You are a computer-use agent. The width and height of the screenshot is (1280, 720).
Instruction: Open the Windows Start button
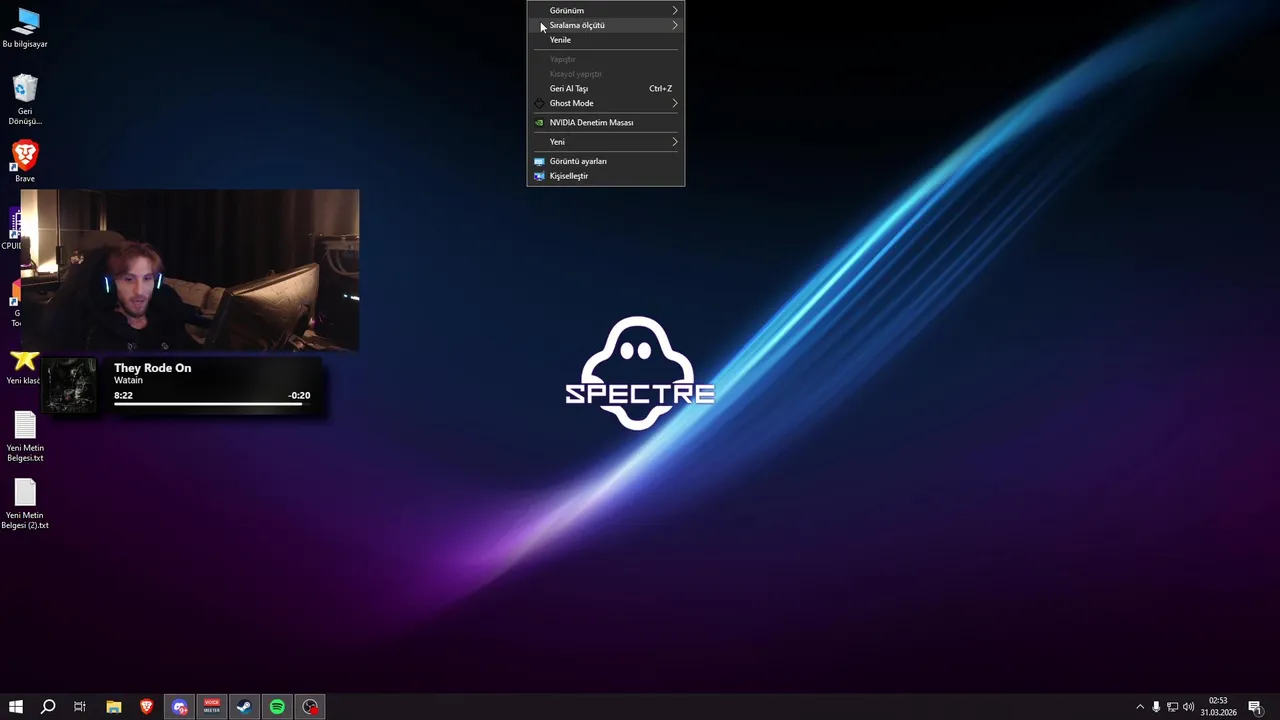pos(15,707)
